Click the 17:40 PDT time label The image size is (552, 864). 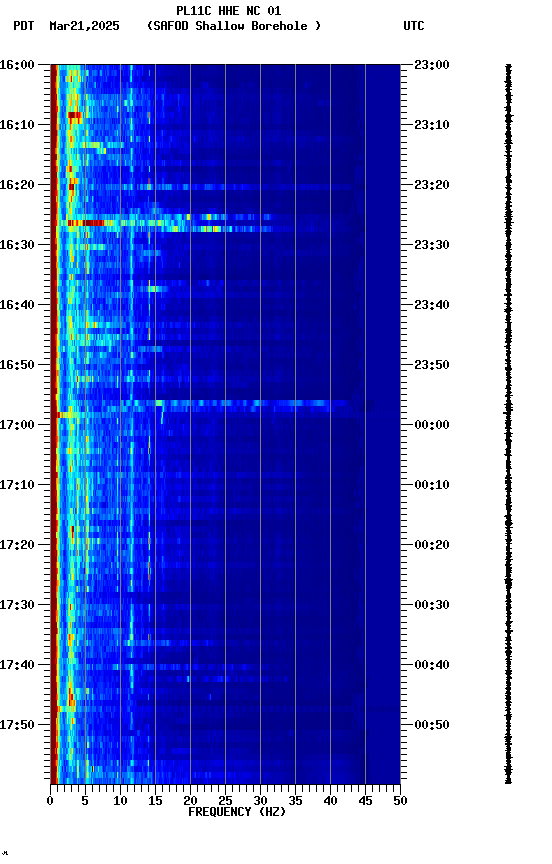pyautogui.click(x=17, y=665)
